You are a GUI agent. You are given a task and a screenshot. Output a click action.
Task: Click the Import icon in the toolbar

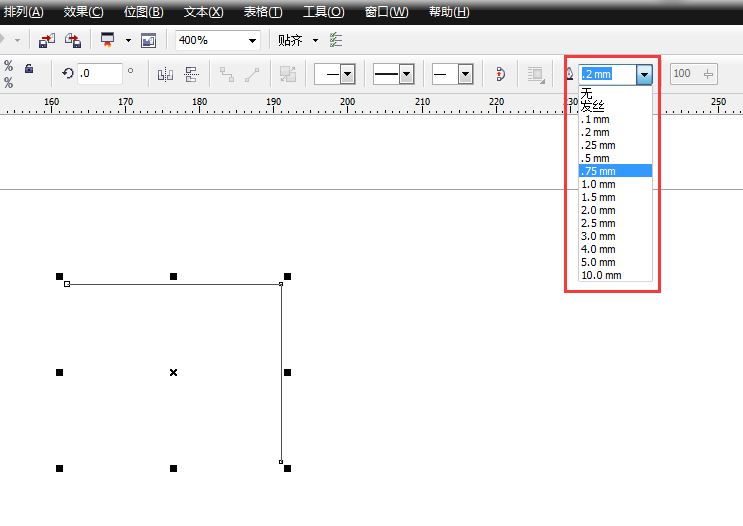46,41
